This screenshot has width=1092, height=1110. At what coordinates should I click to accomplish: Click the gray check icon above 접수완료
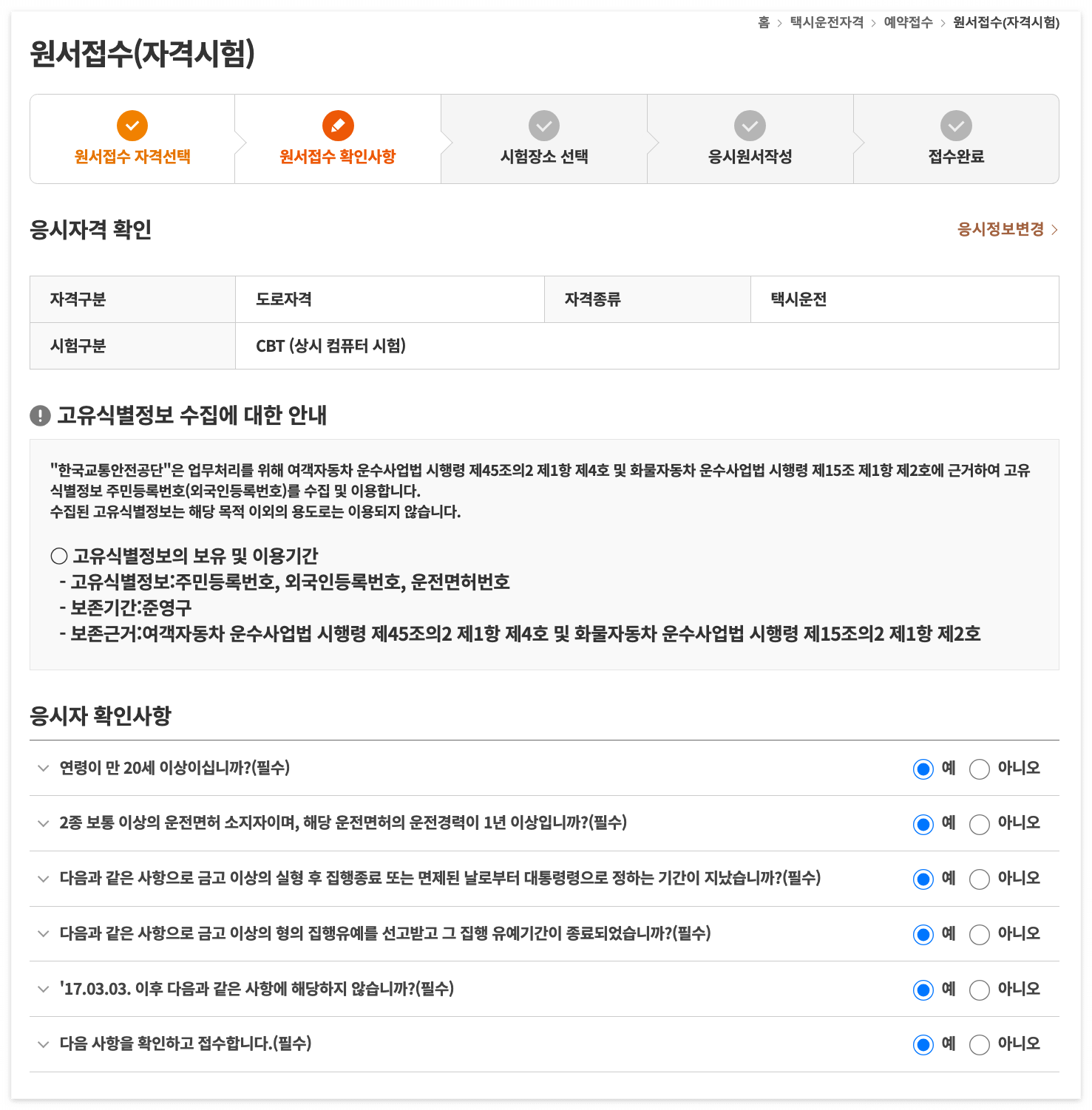[956, 126]
